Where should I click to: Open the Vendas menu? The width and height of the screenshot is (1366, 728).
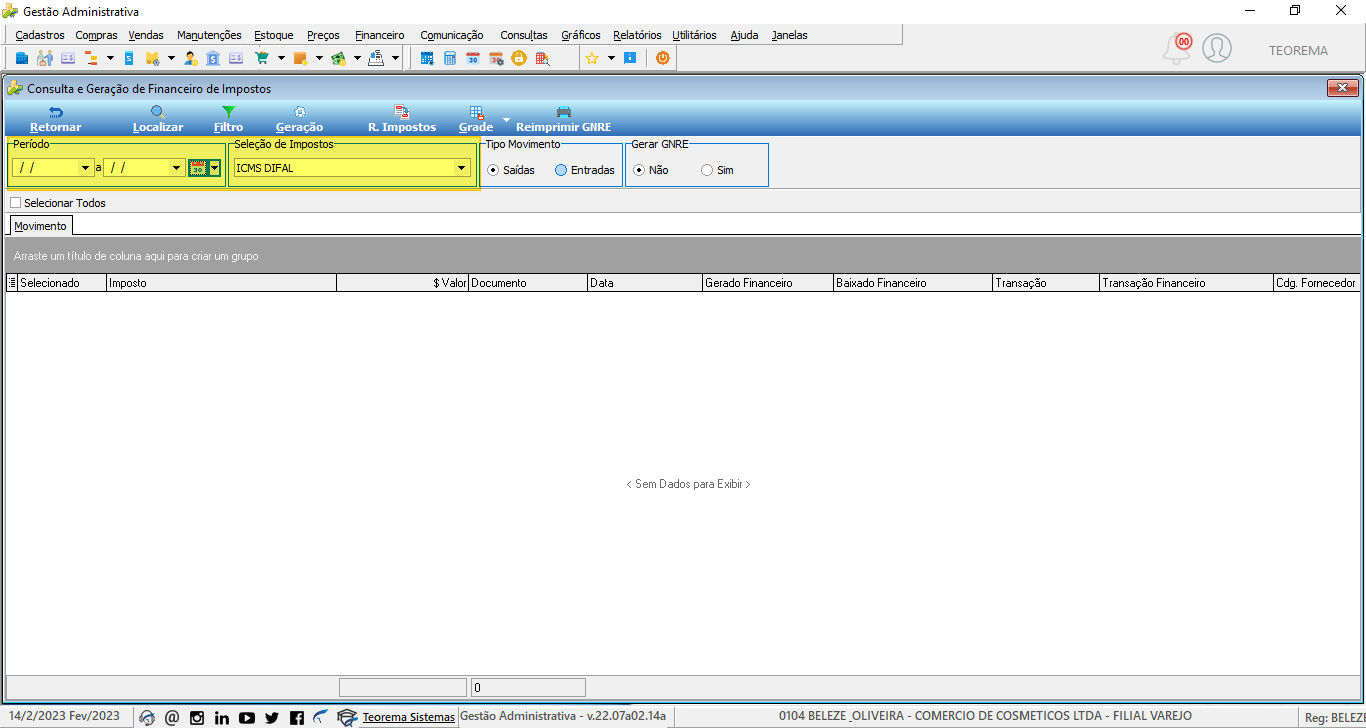pos(146,35)
